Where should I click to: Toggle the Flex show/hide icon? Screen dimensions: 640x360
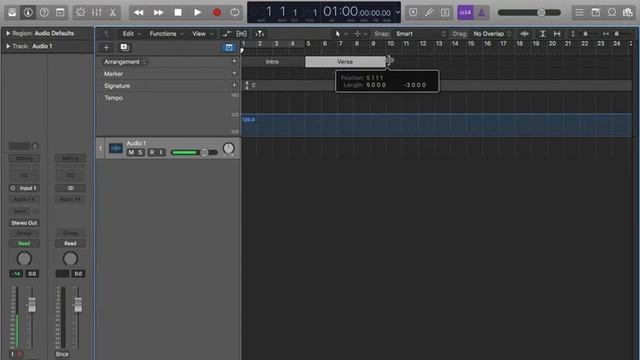(x=242, y=34)
